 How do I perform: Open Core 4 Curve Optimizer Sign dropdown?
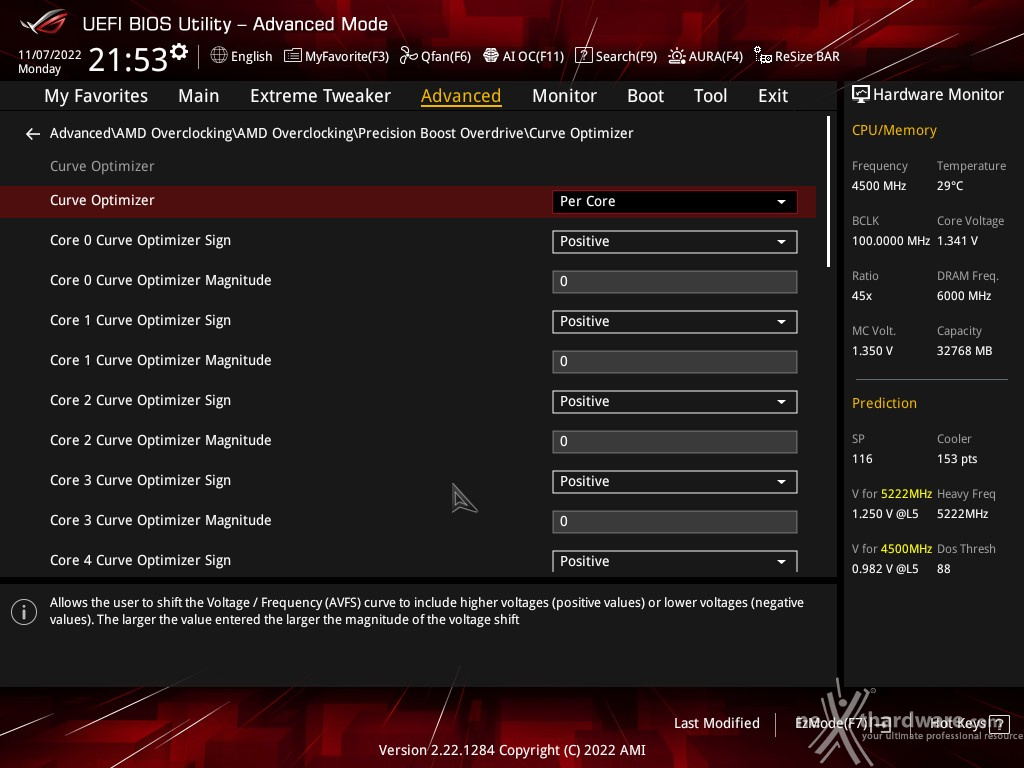(x=675, y=561)
